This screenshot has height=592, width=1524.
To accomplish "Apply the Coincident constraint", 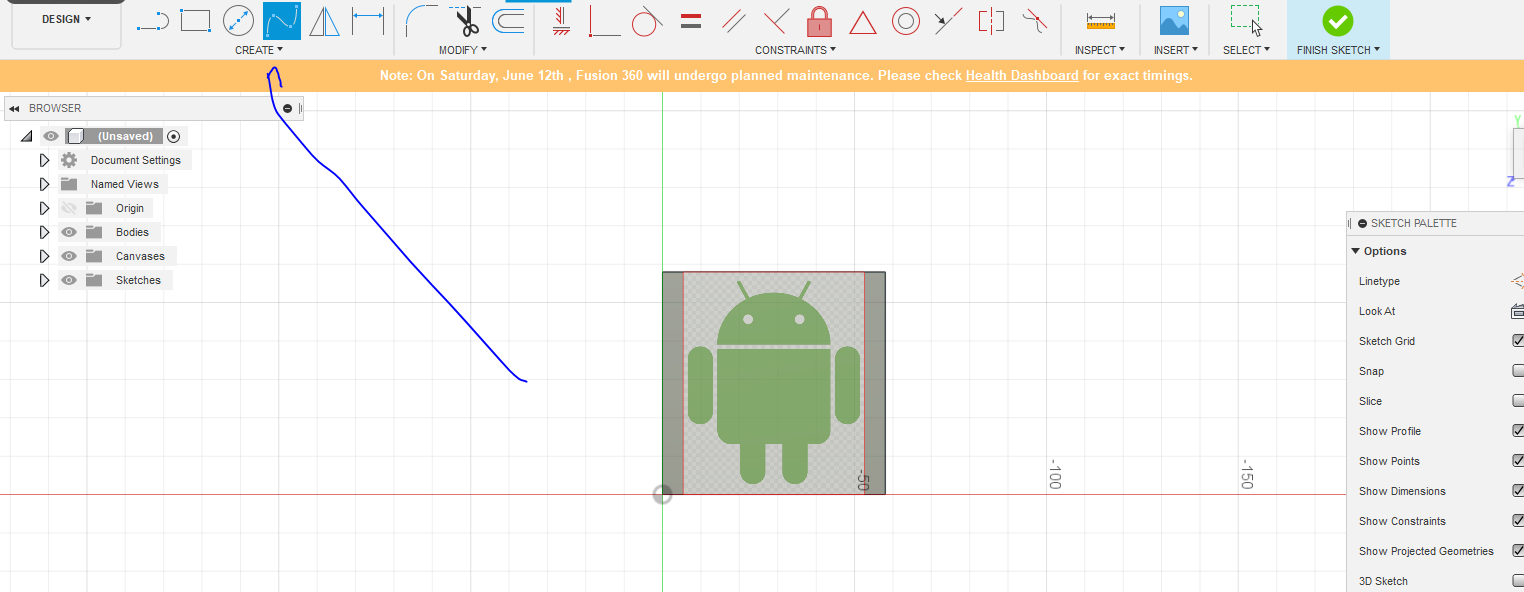I will pyautogui.click(x=604, y=20).
